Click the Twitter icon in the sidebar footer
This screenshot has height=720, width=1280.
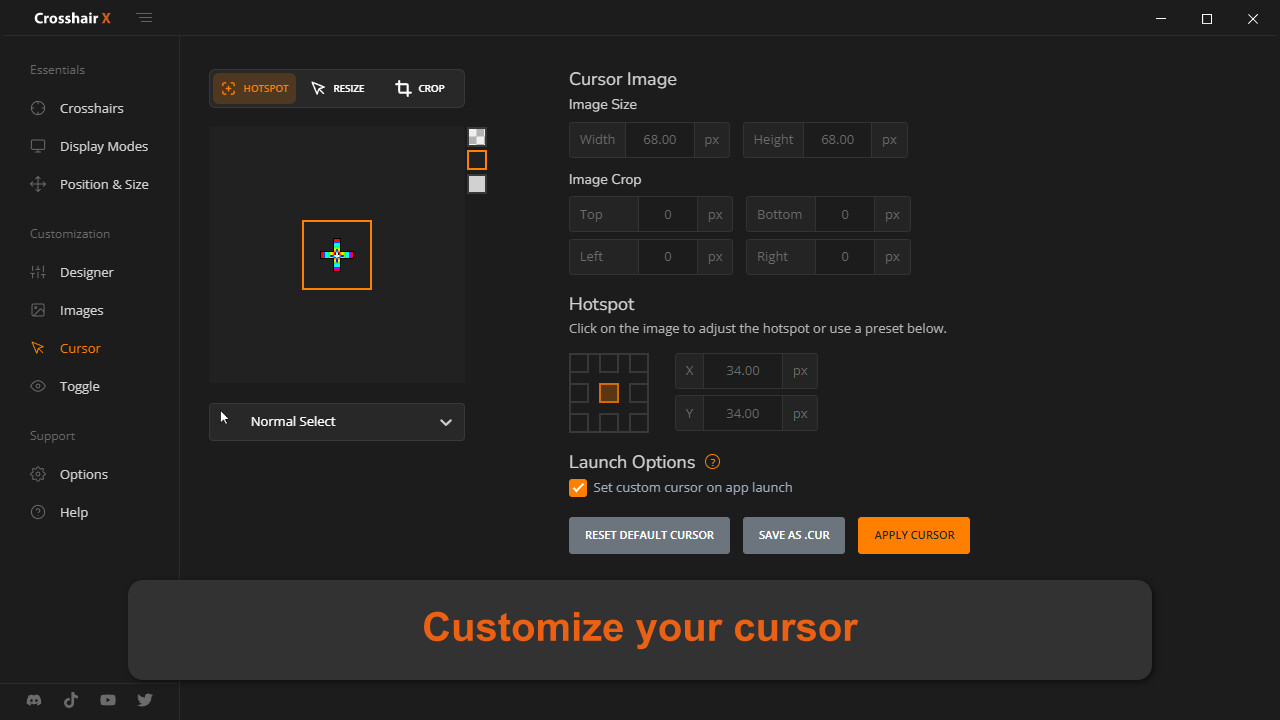pos(145,701)
